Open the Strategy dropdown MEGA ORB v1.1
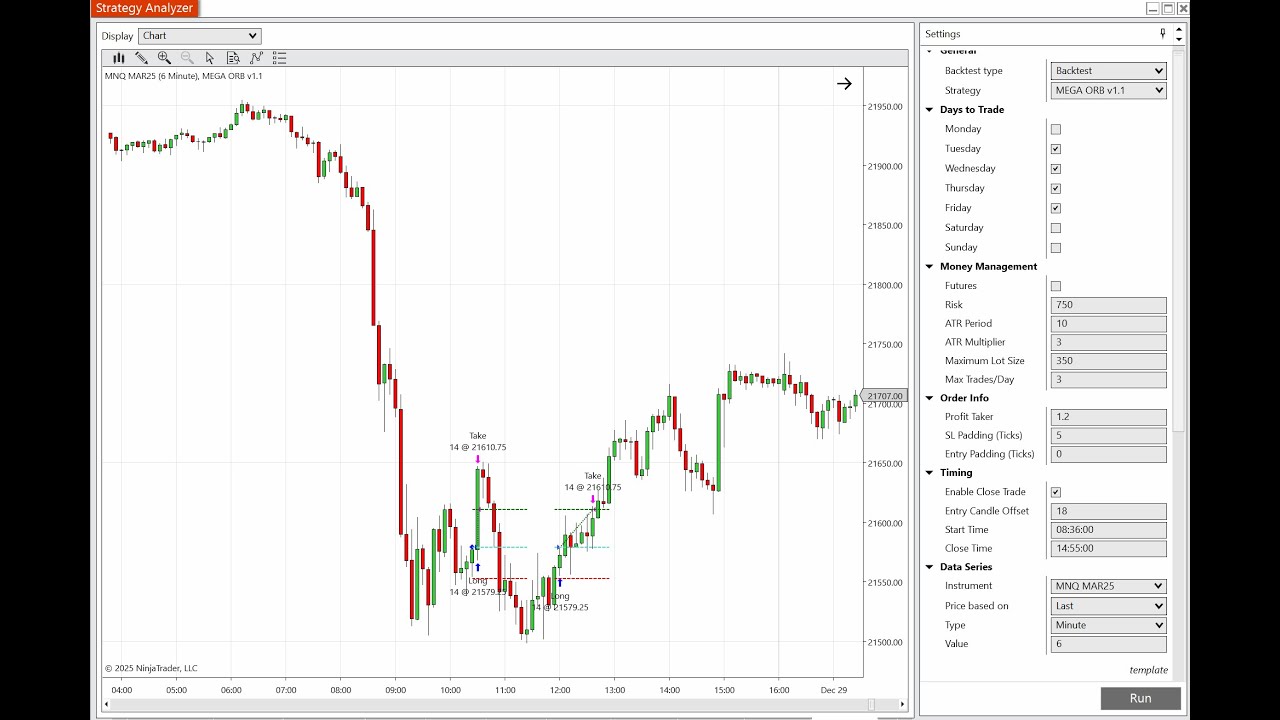1280x720 pixels. [x=1109, y=90]
